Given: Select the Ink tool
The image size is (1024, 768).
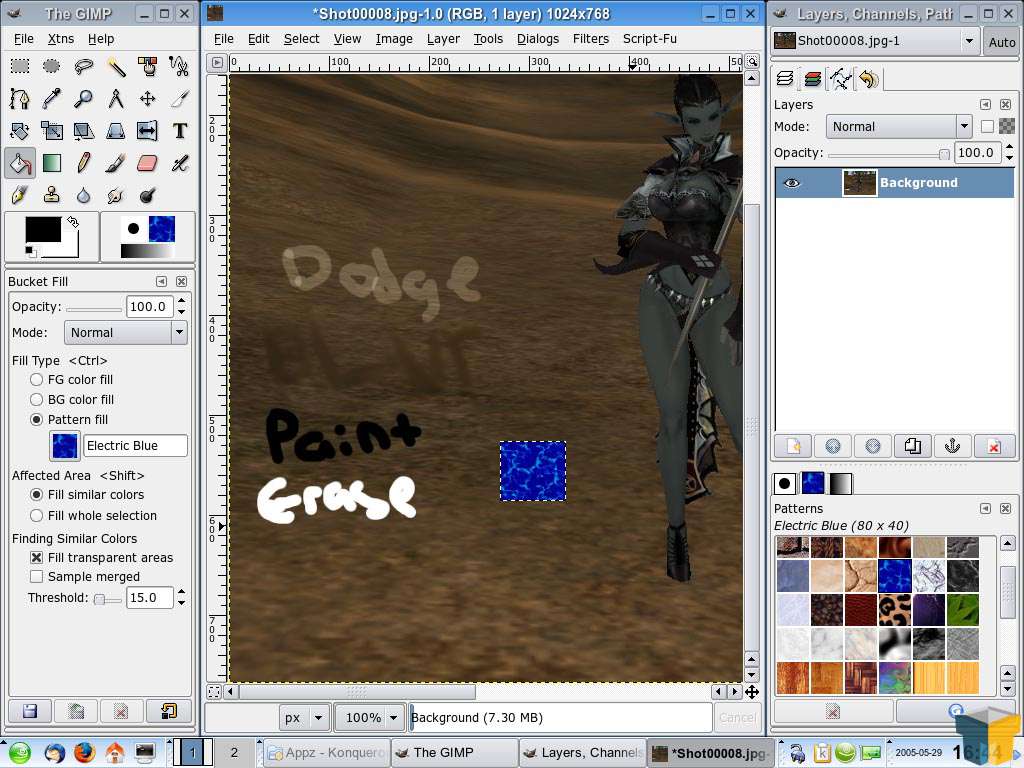Looking at the screenshot, I should 20,195.
